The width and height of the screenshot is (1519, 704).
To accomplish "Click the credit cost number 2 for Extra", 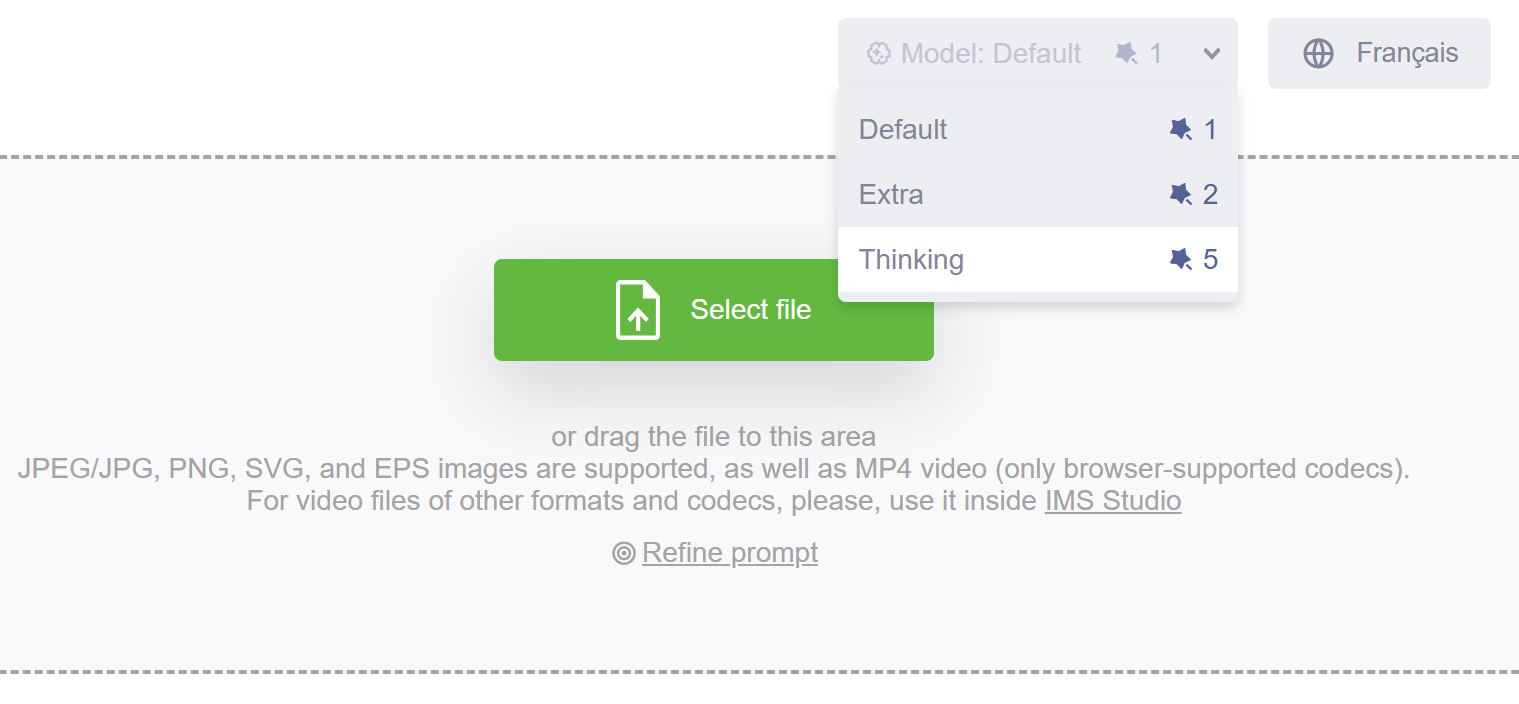I will [x=1210, y=195].
